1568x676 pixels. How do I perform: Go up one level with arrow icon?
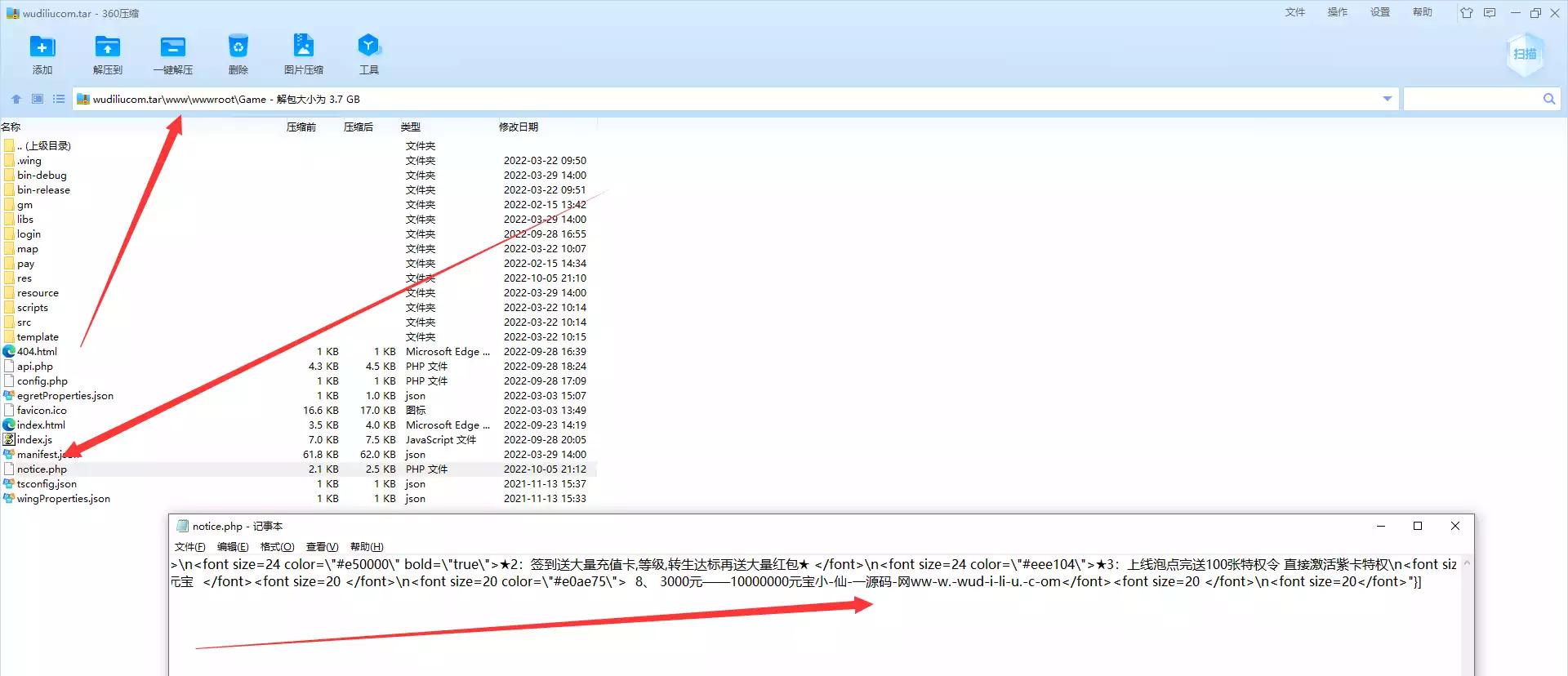click(16, 99)
